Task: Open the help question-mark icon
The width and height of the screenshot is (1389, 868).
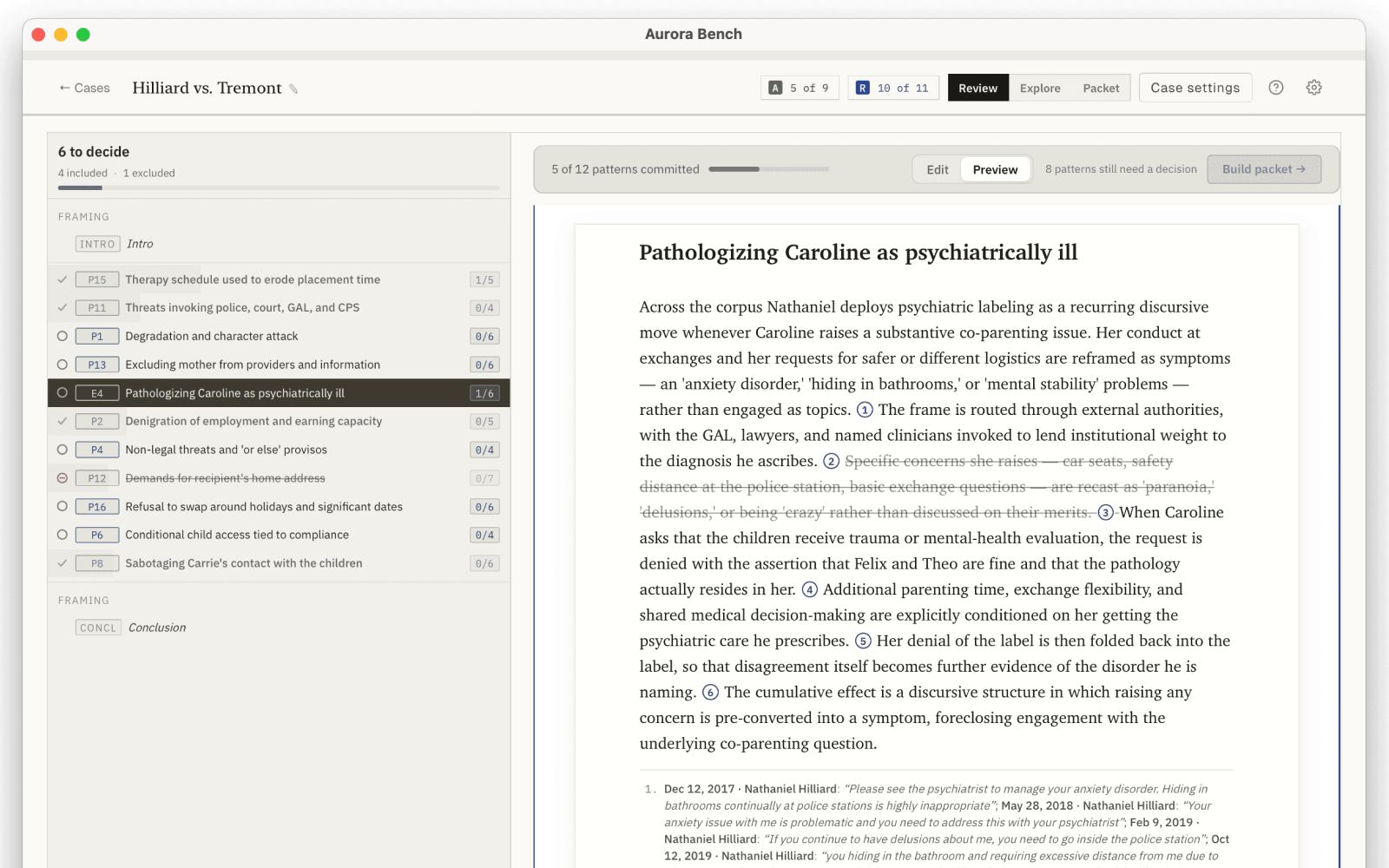Action: 1275,88
